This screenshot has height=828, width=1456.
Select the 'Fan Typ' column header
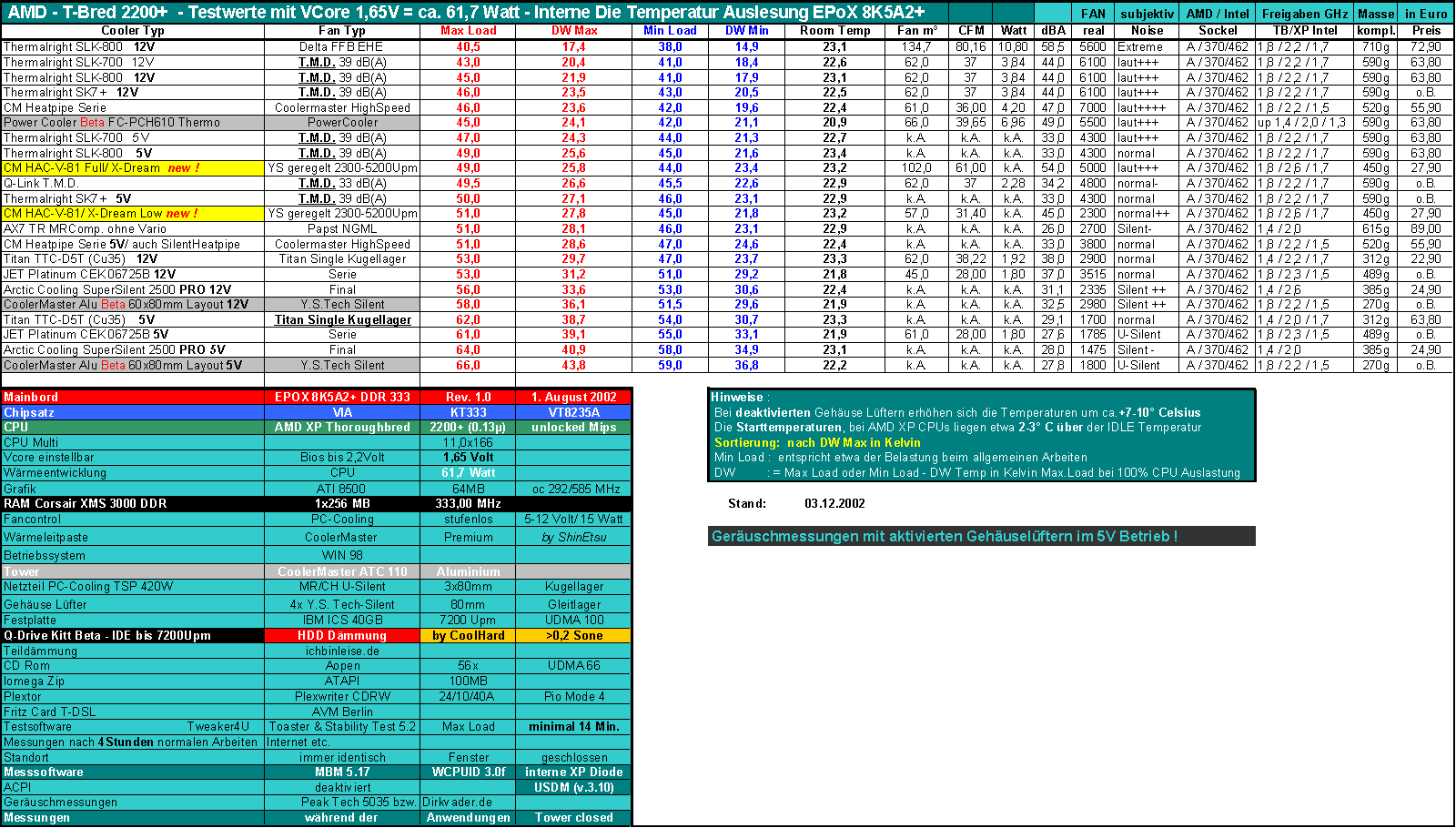pyautogui.click(x=342, y=31)
